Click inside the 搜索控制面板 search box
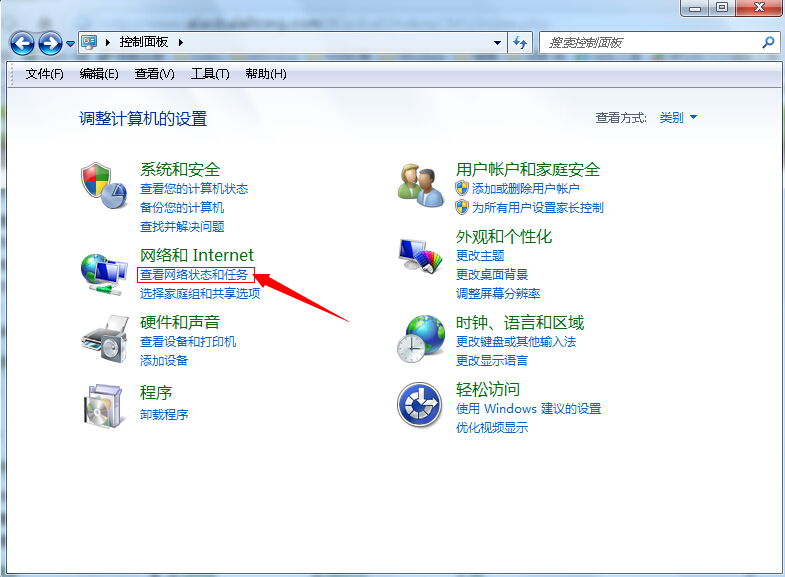The height and width of the screenshot is (577, 785). click(x=650, y=43)
